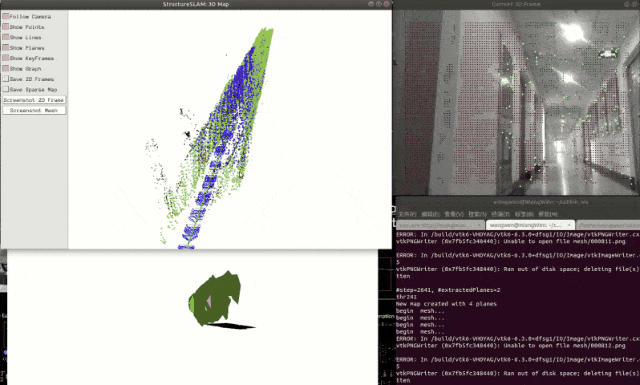Switch to the third terminal tab
Image resolution: width=640 pixels, height=385 pixels.
[x=608, y=225]
